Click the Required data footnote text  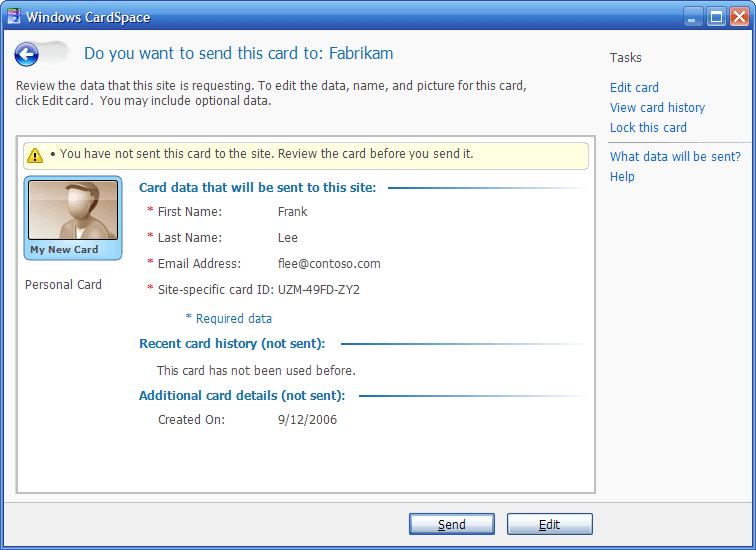tap(229, 319)
